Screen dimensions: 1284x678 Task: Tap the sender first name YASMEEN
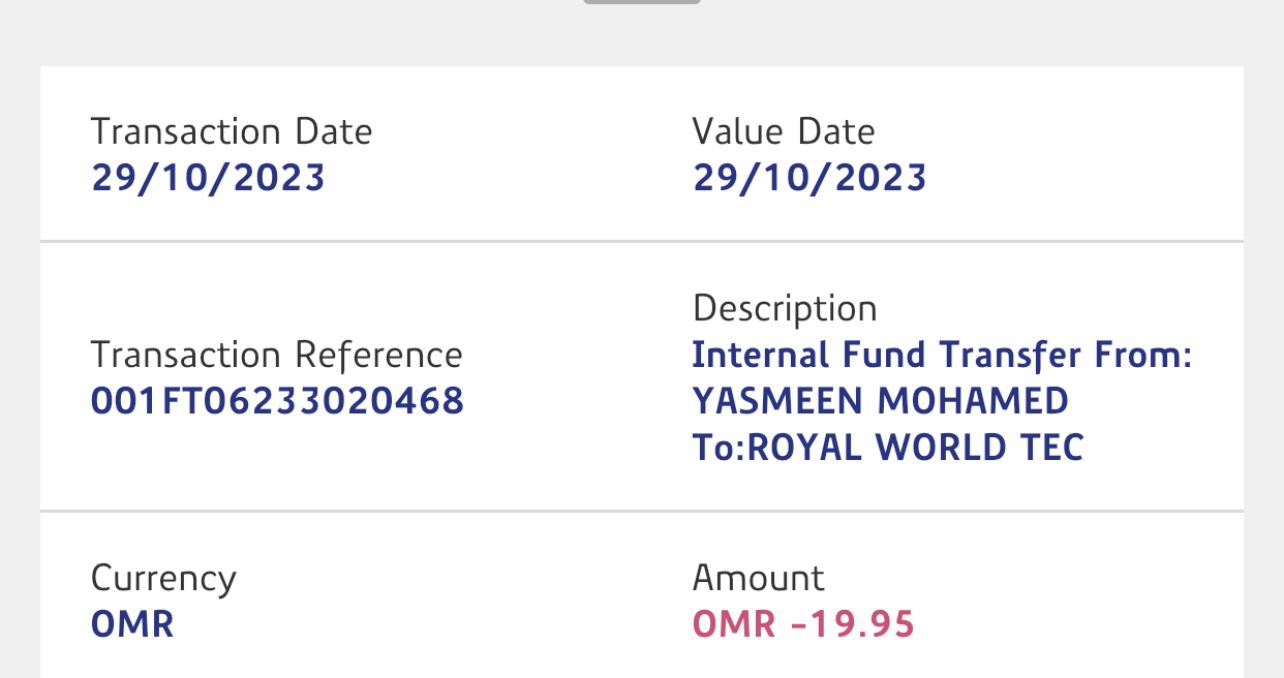(778, 401)
